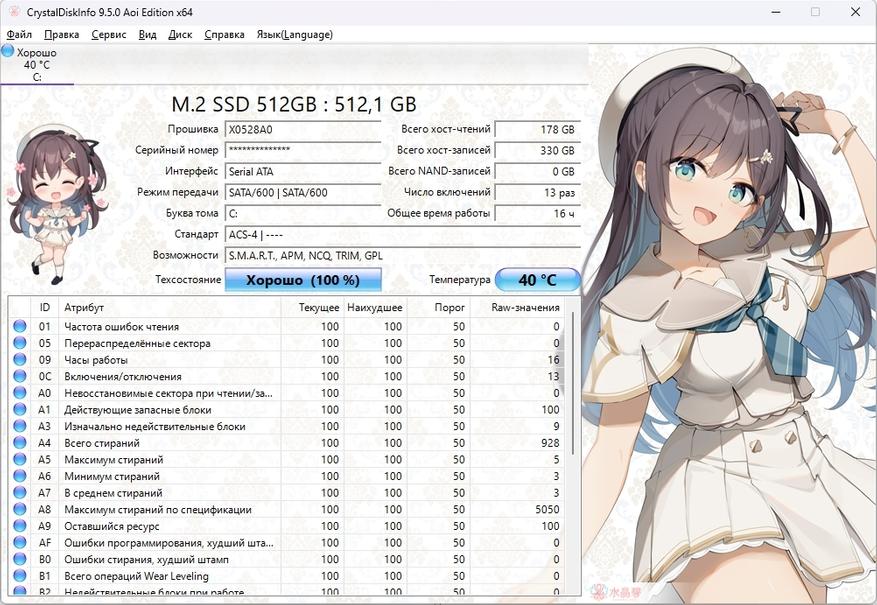Click the attribute list vertical scrollbar
The image size is (877, 605).
(573, 450)
